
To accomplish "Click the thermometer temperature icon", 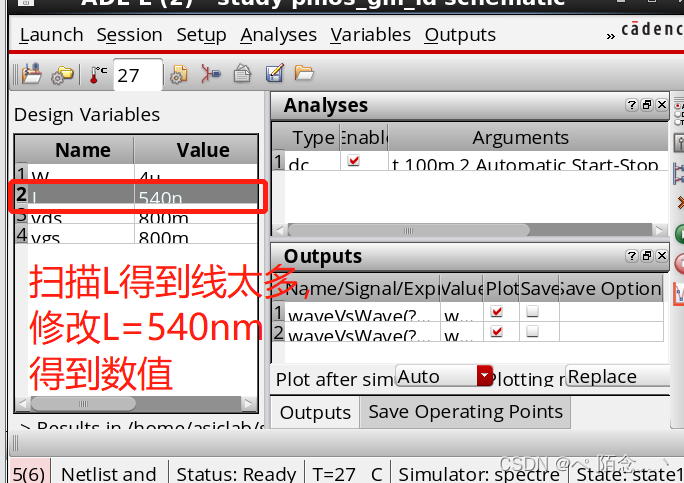I will pos(98,75).
